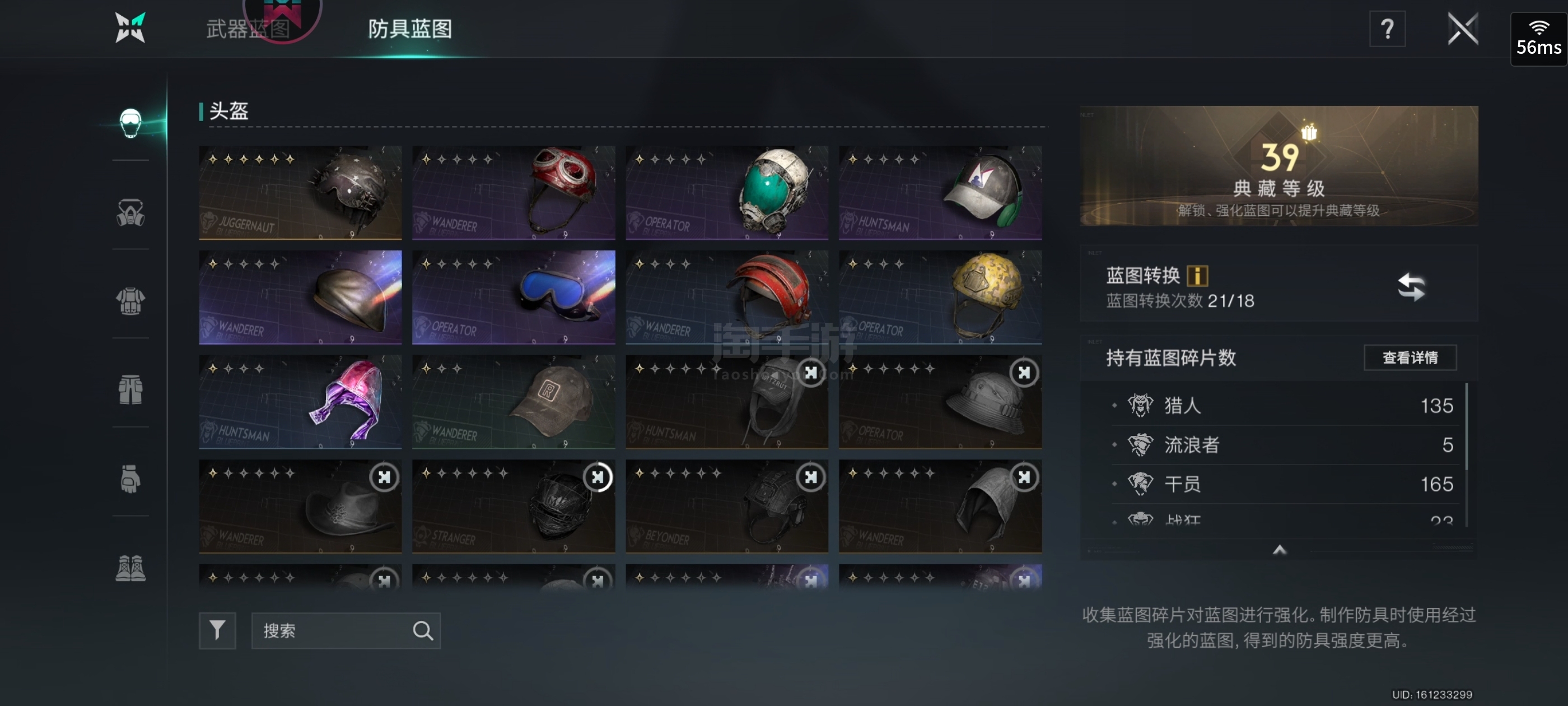This screenshot has height=706, width=1568.
Task: Select the helmet category icon
Action: 130,123
